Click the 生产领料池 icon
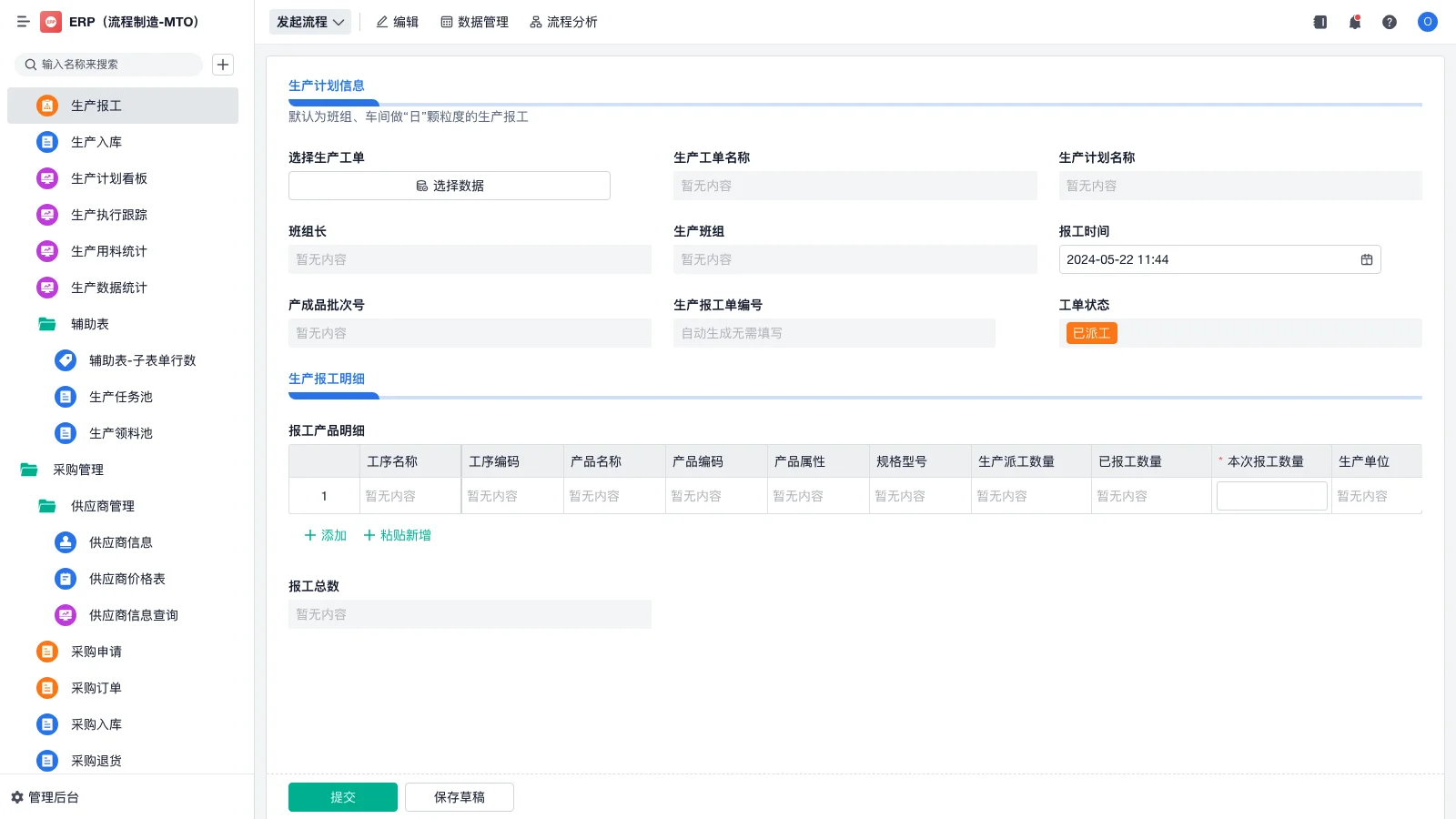 66,433
